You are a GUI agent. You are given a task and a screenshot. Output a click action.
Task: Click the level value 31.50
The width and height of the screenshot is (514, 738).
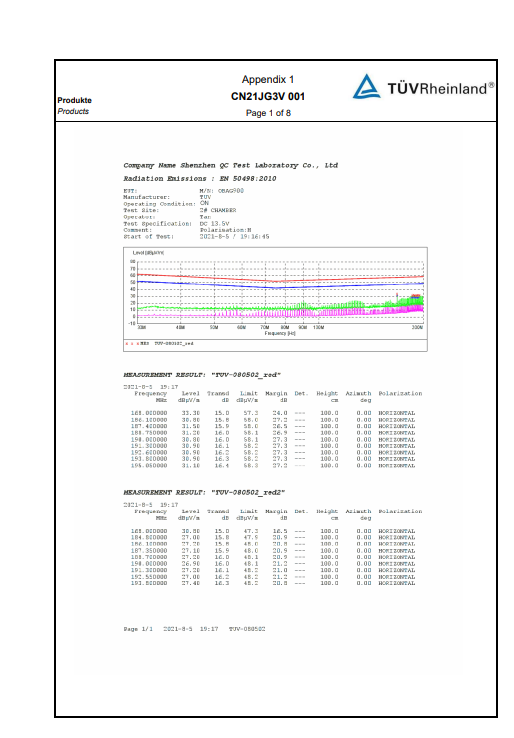pyautogui.click(x=191, y=426)
